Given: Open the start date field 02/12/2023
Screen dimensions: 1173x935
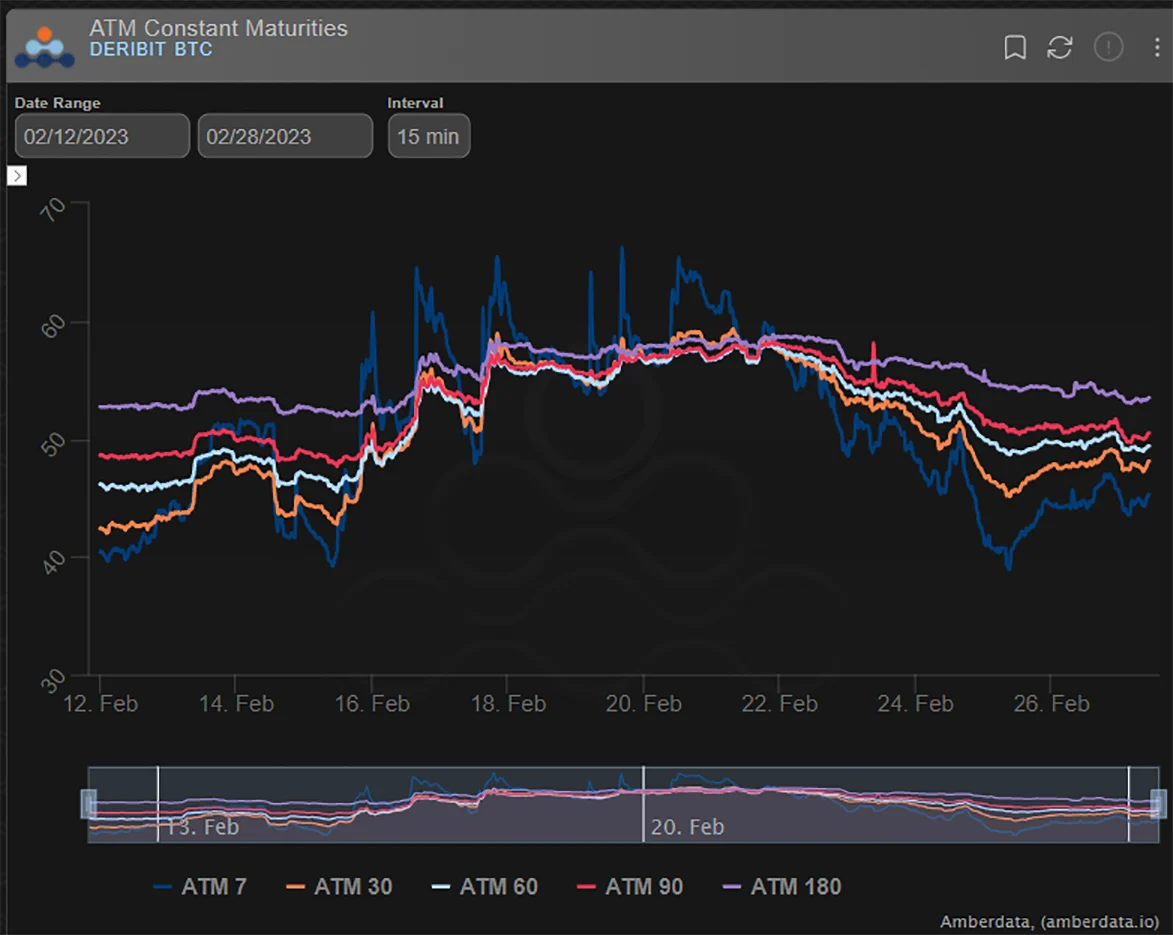Looking at the screenshot, I should tap(102, 136).
